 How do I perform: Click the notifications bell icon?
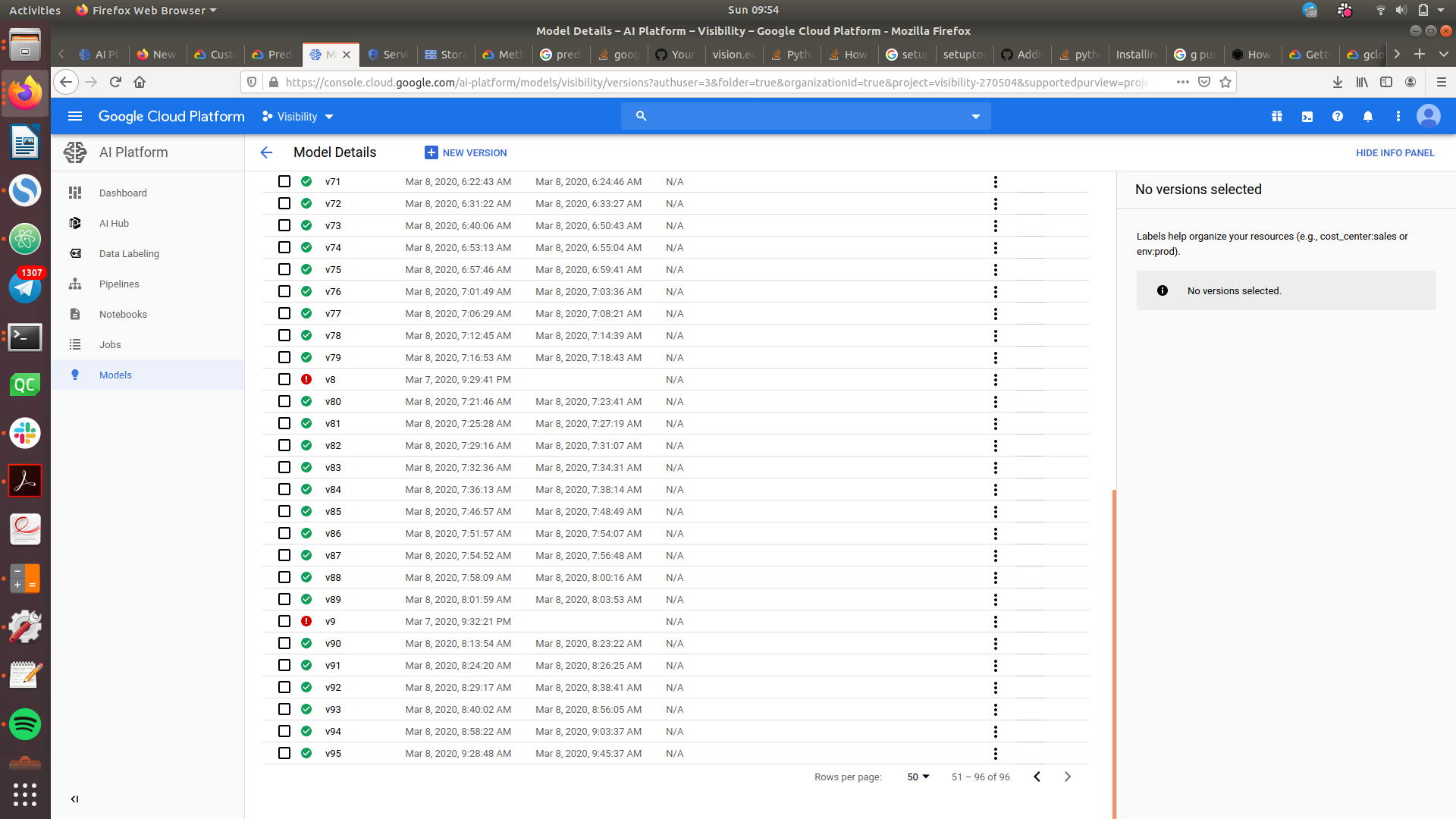pyautogui.click(x=1368, y=117)
